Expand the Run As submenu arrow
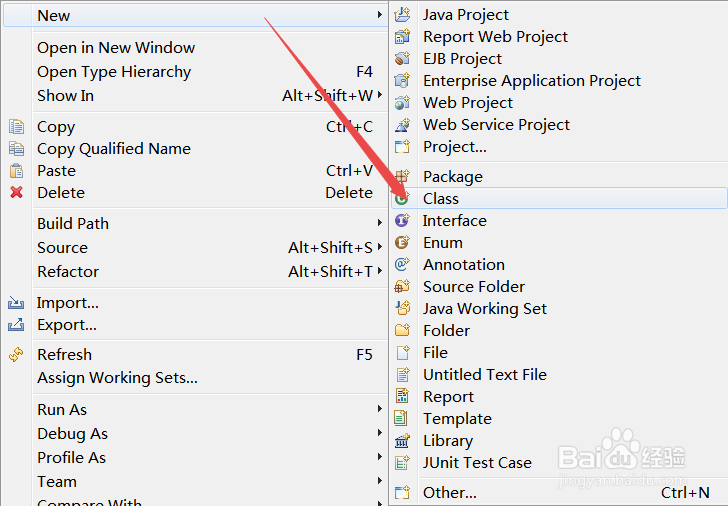This screenshot has height=506, width=728. pos(380,410)
